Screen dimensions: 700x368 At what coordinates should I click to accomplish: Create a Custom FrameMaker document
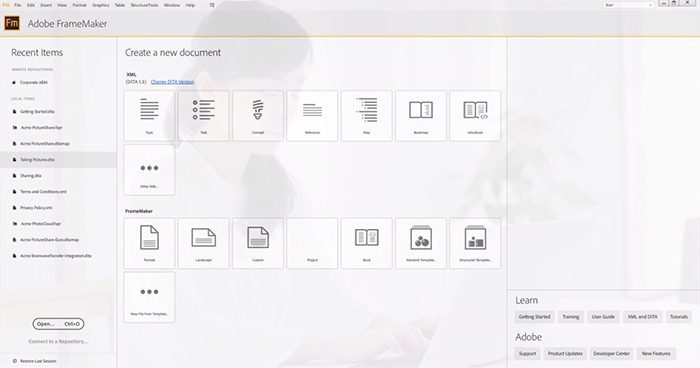pos(258,243)
